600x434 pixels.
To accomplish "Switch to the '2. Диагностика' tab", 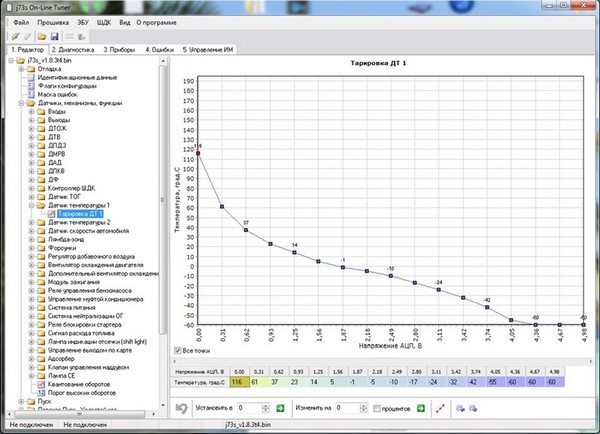I will (73, 48).
